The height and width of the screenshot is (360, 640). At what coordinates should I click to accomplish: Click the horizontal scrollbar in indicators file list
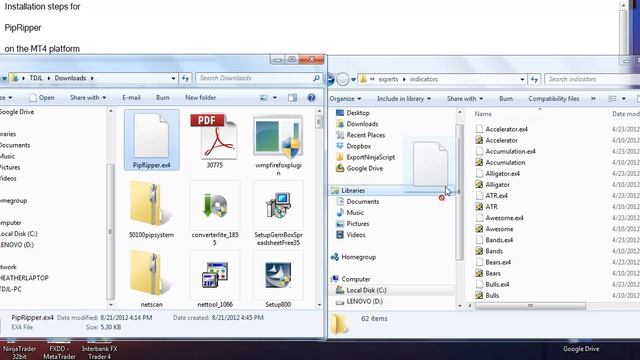click(x=531, y=305)
